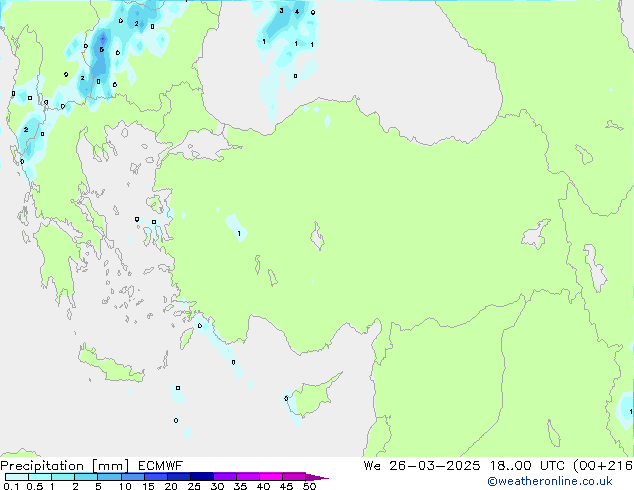Screen dimensions: 634x490
Task: Click the 25 to 30 mm legend swatch
Action: (202, 477)
